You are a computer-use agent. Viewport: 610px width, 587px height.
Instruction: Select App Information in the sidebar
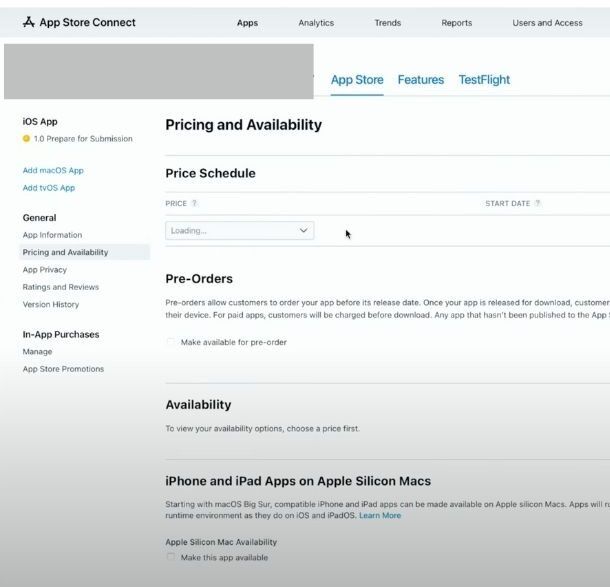point(52,235)
